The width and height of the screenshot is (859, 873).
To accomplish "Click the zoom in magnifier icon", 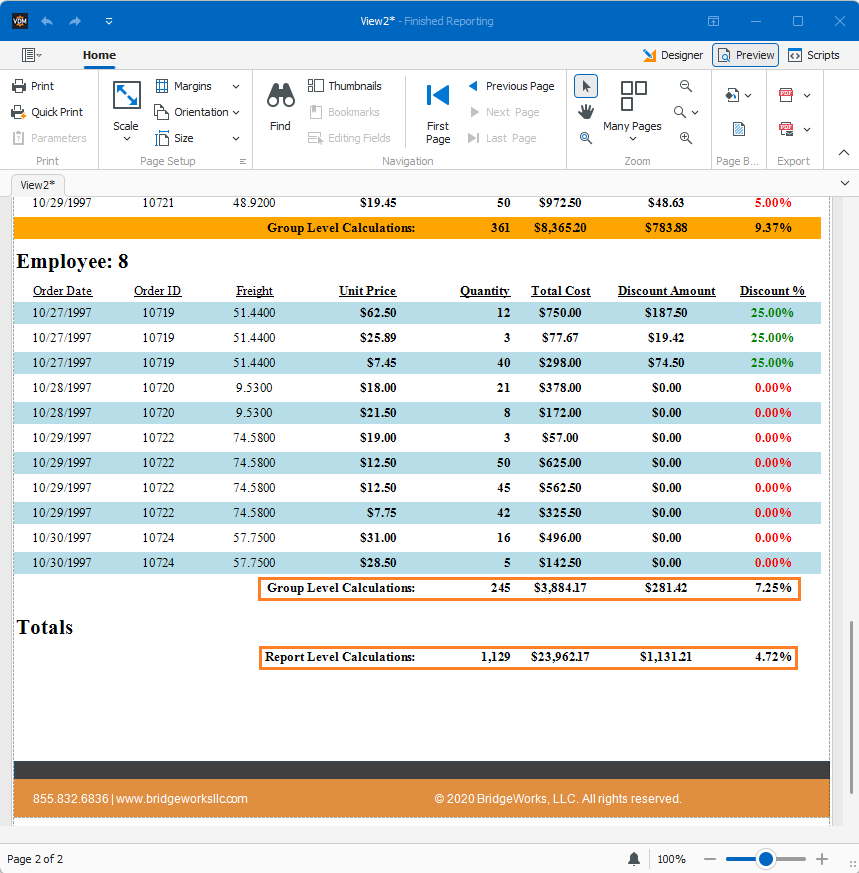I will click(x=686, y=138).
